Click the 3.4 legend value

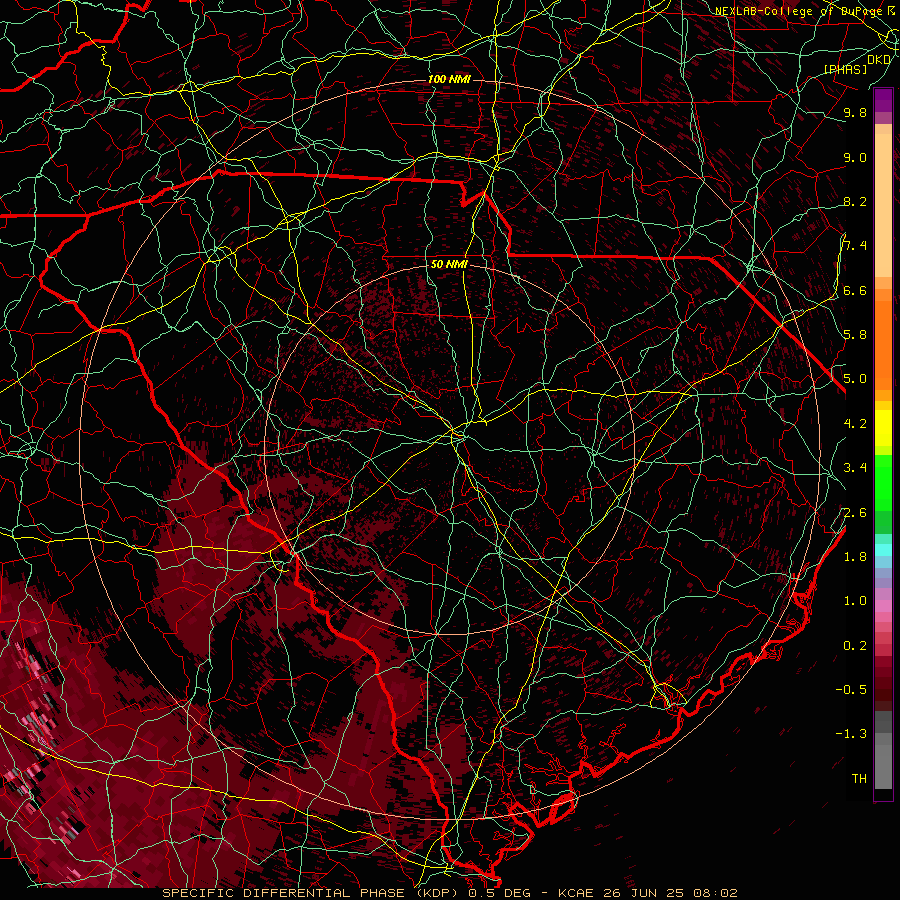(855, 467)
